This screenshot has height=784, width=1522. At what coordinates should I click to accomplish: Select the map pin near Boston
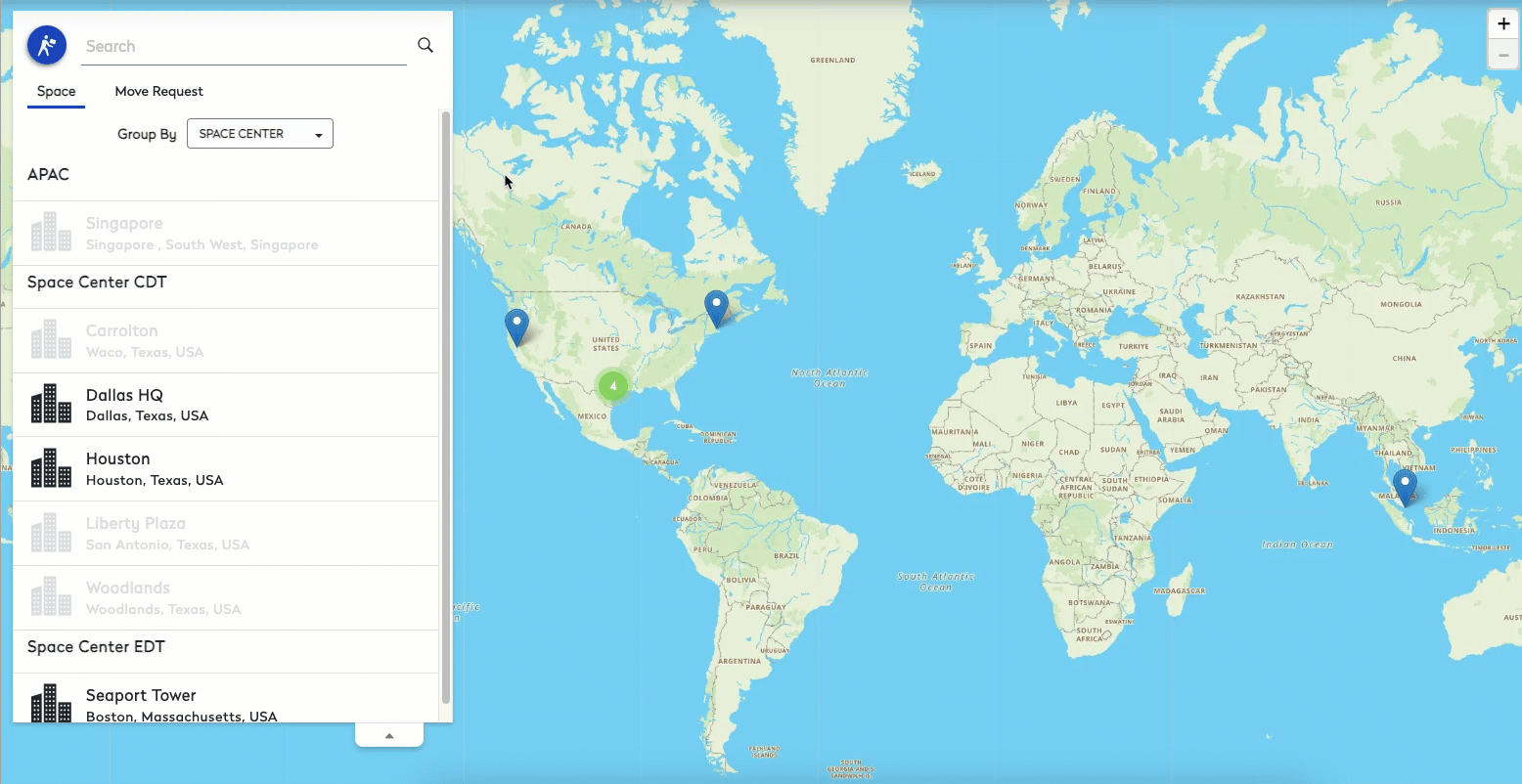[717, 307]
